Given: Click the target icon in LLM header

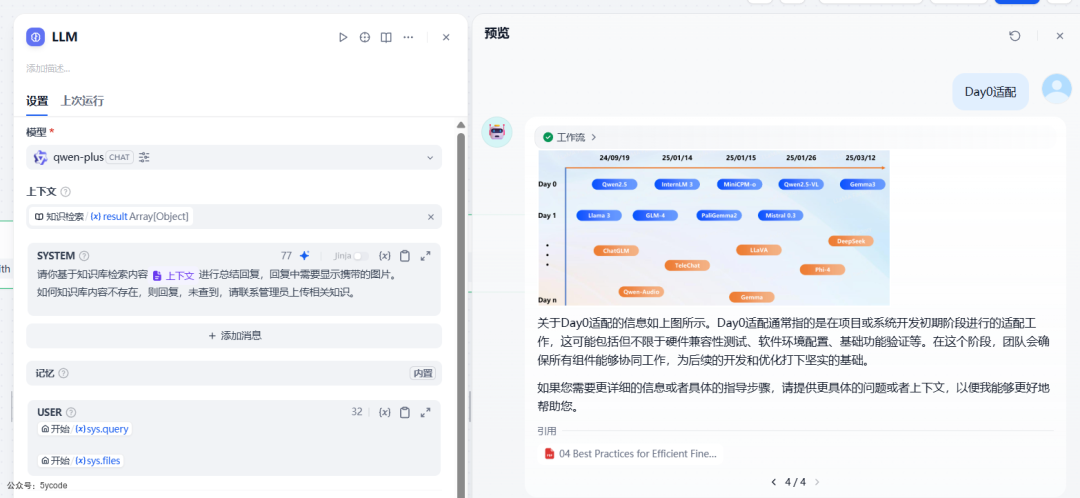Looking at the screenshot, I should (365, 37).
